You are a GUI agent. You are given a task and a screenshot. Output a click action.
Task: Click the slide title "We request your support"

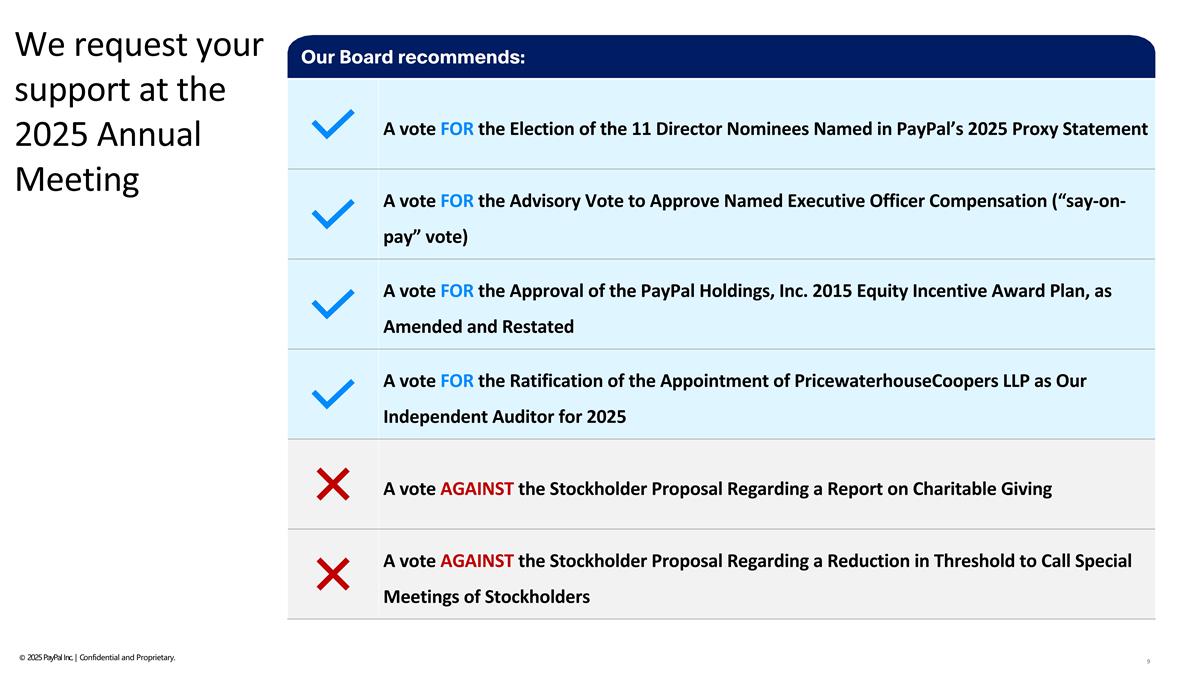point(140,112)
